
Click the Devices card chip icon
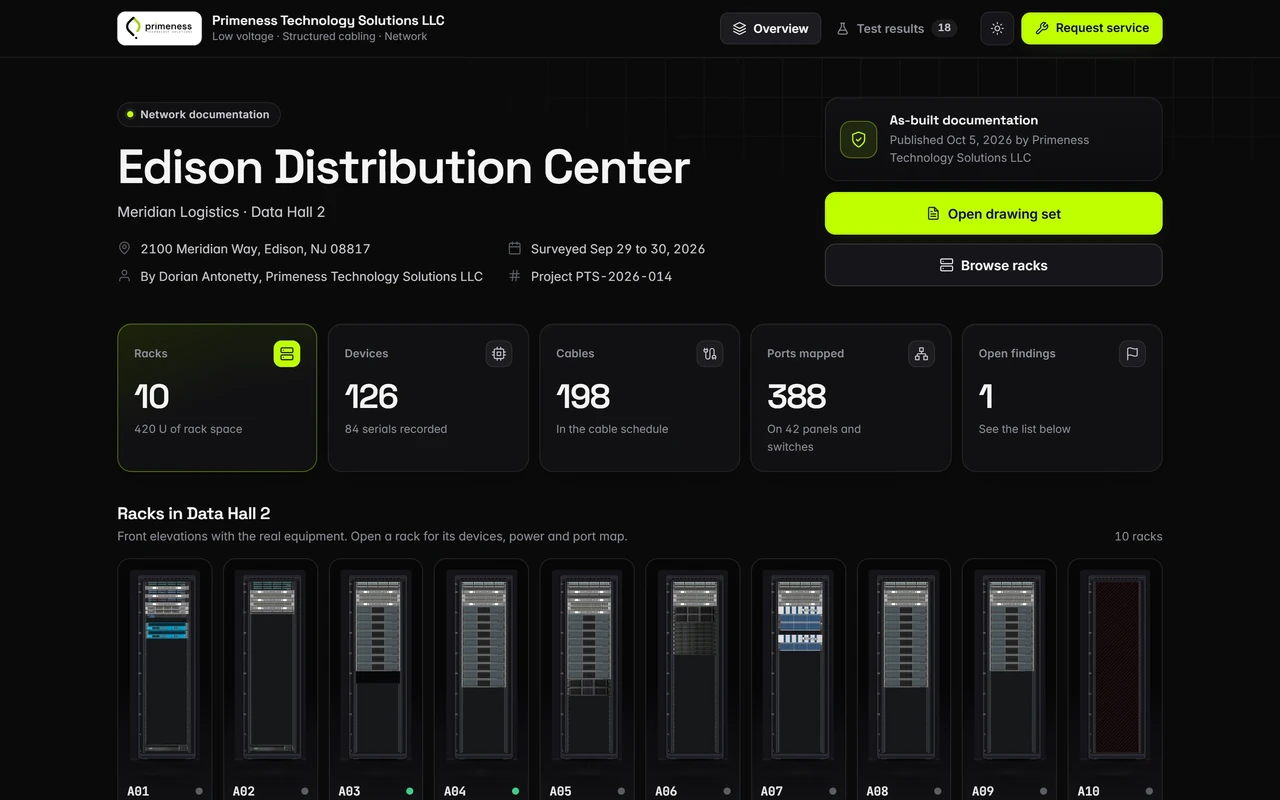pyautogui.click(x=498, y=353)
